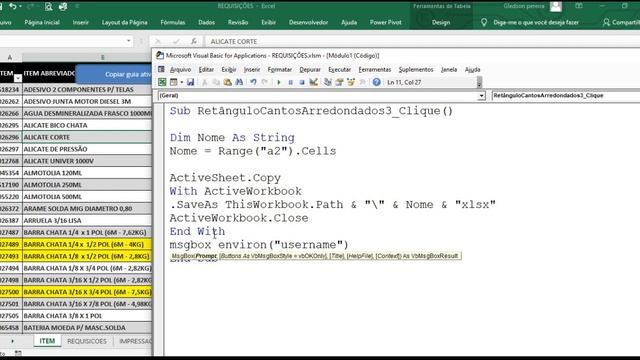Screen dimensions: 640x360
Task: Open procedure dropdown showing RetânguloCantosArredondados3_Clique
Action: click(x=566, y=96)
